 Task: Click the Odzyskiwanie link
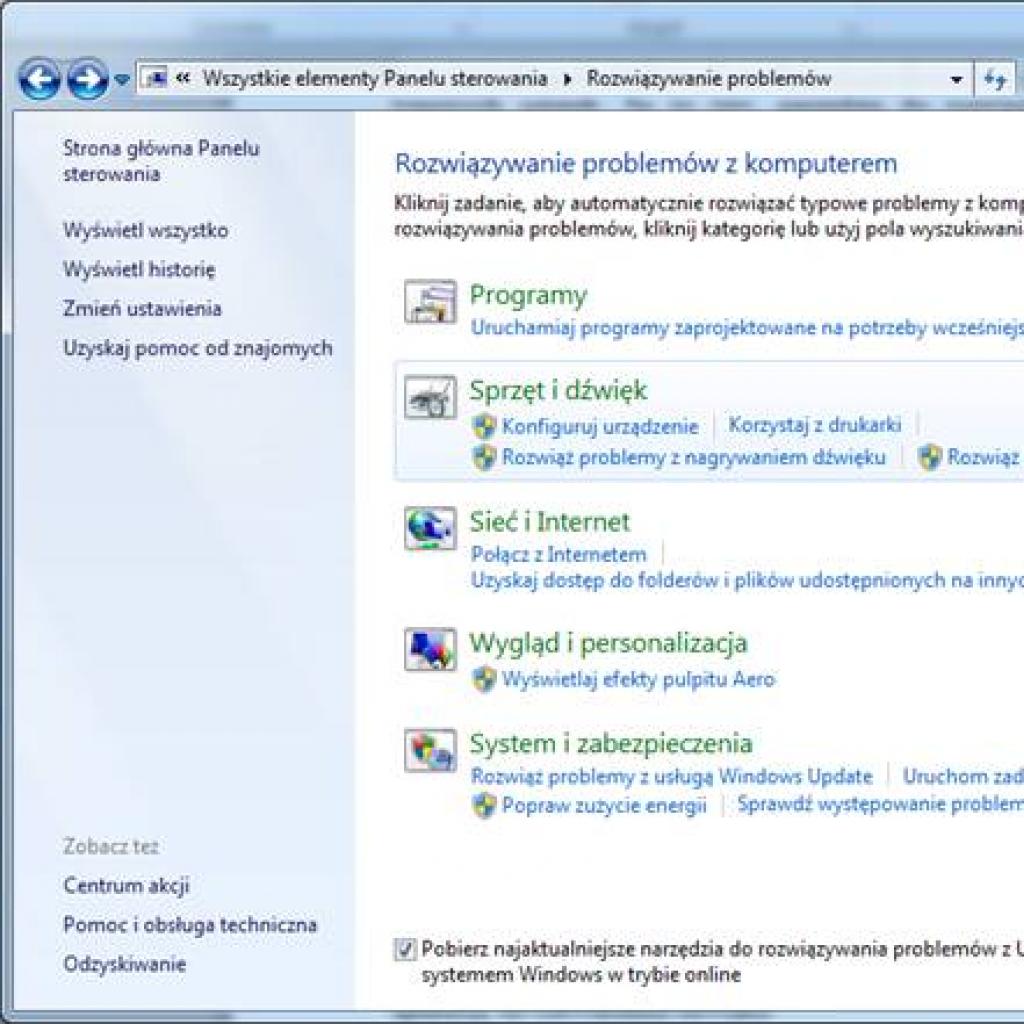(x=125, y=964)
